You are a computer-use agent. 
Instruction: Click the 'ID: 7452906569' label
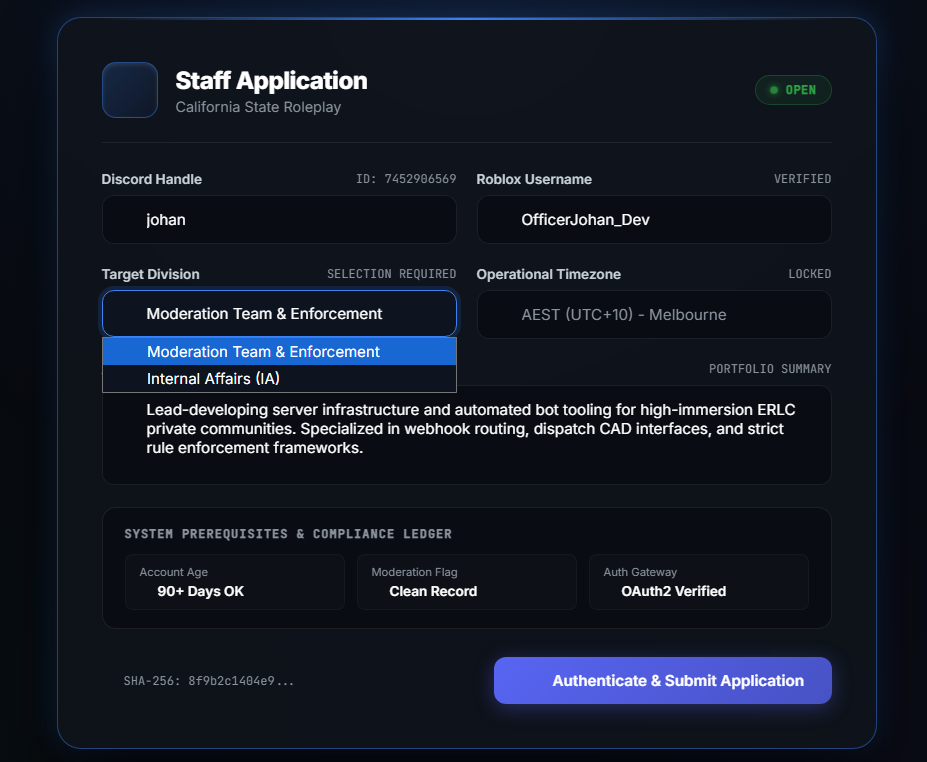pos(406,179)
